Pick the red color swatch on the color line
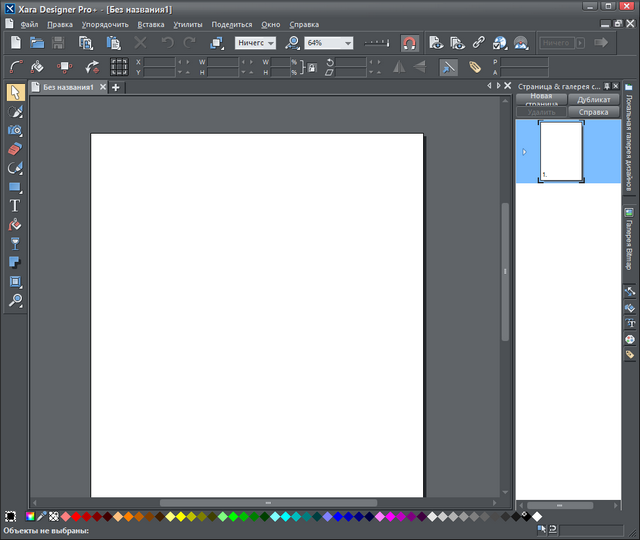 (78, 517)
